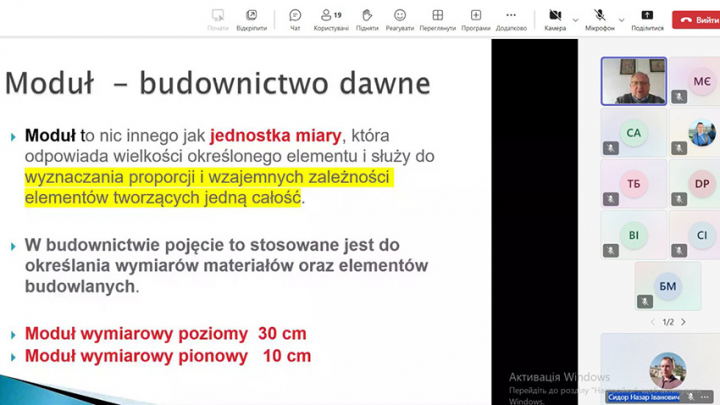Viewport: 720px width, 405px height.
Task: Go to previous page of participants
Action: coord(653,322)
